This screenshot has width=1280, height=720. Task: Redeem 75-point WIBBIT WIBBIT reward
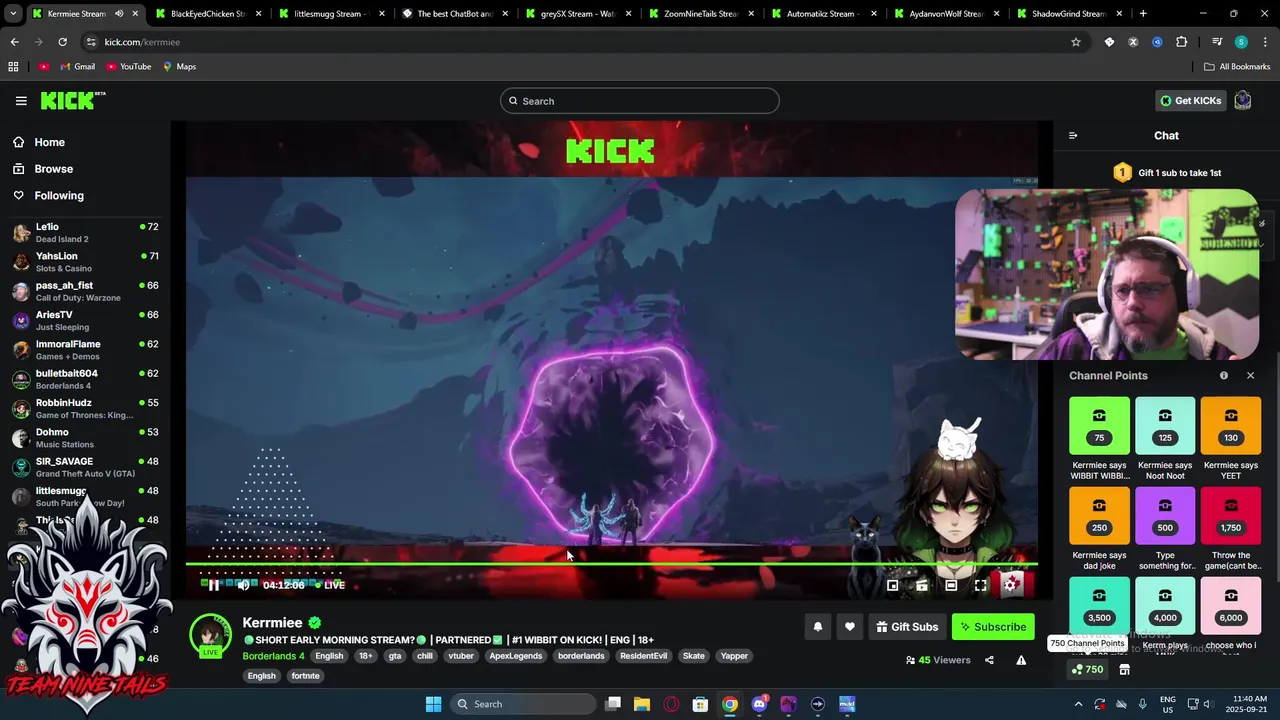coord(1099,426)
